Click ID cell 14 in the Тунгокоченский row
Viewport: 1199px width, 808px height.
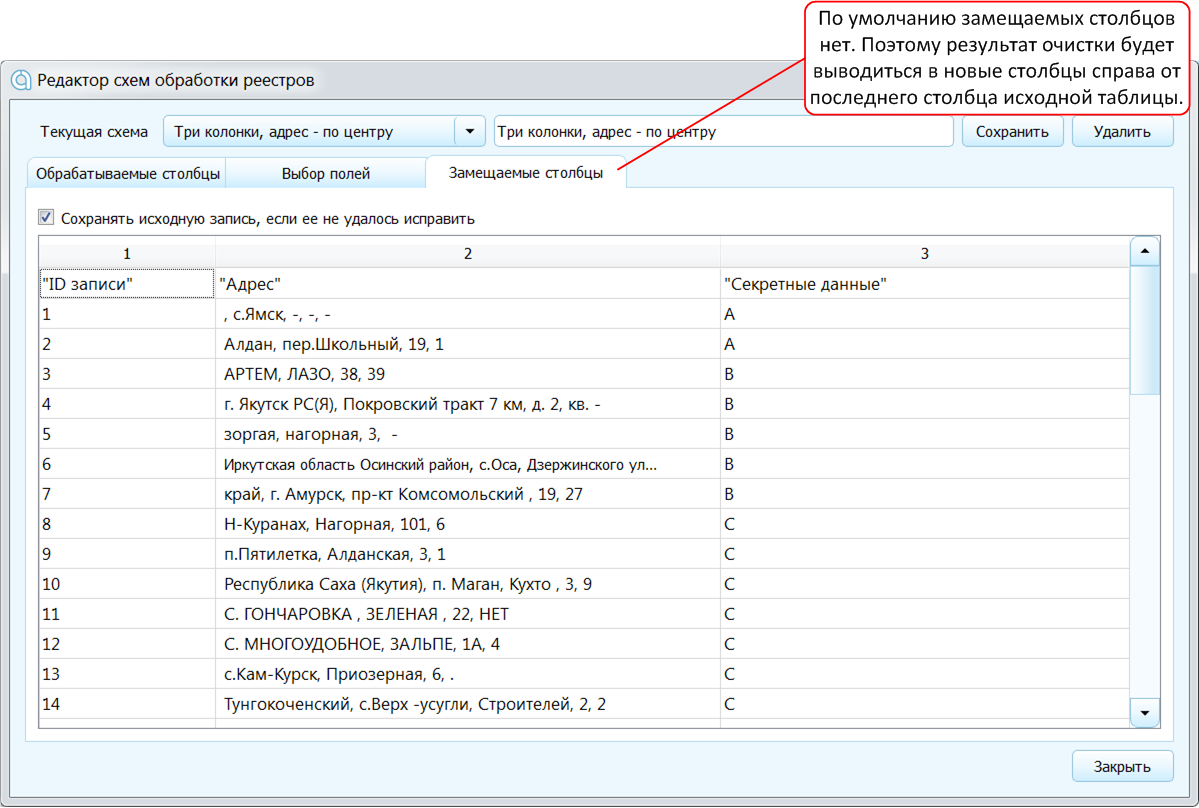(127, 703)
